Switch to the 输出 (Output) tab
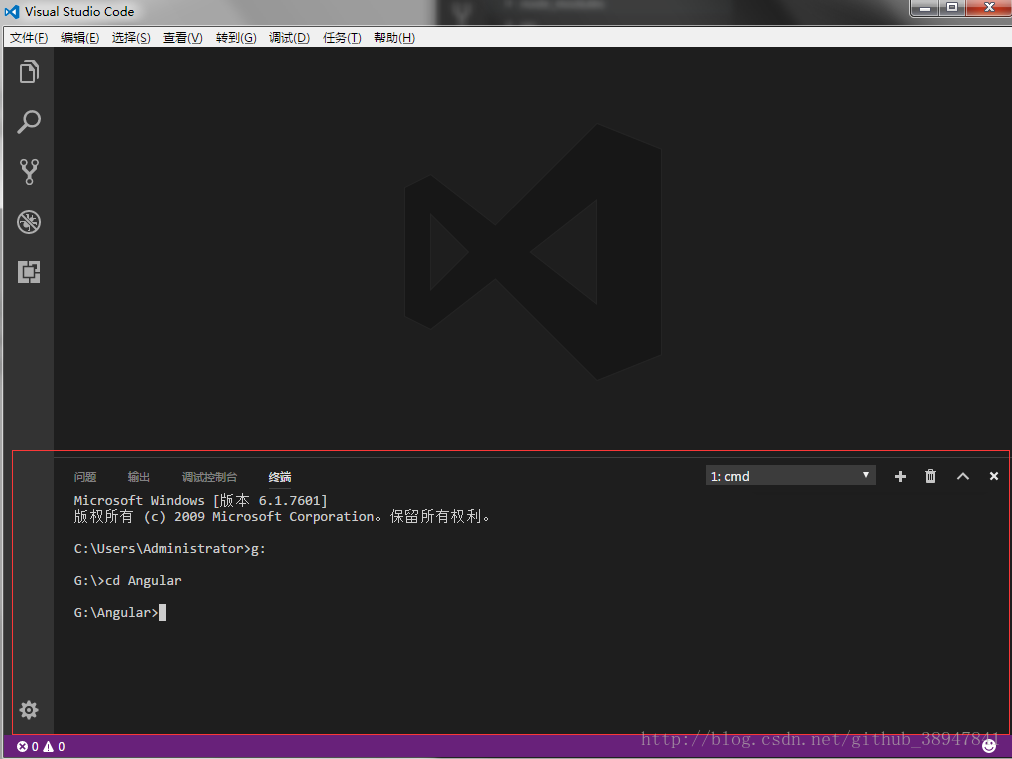The height and width of the screenshot is (759, 1012). pyautogui.click(x=139, y=477)
